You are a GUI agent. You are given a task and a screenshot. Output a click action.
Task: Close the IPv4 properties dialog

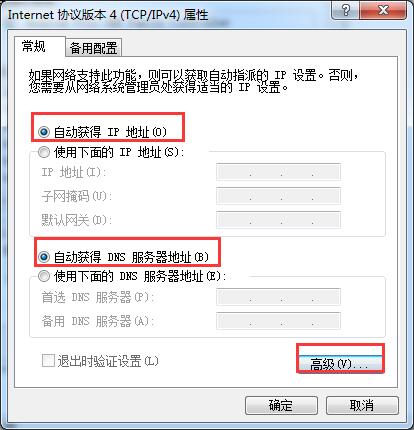383,10
